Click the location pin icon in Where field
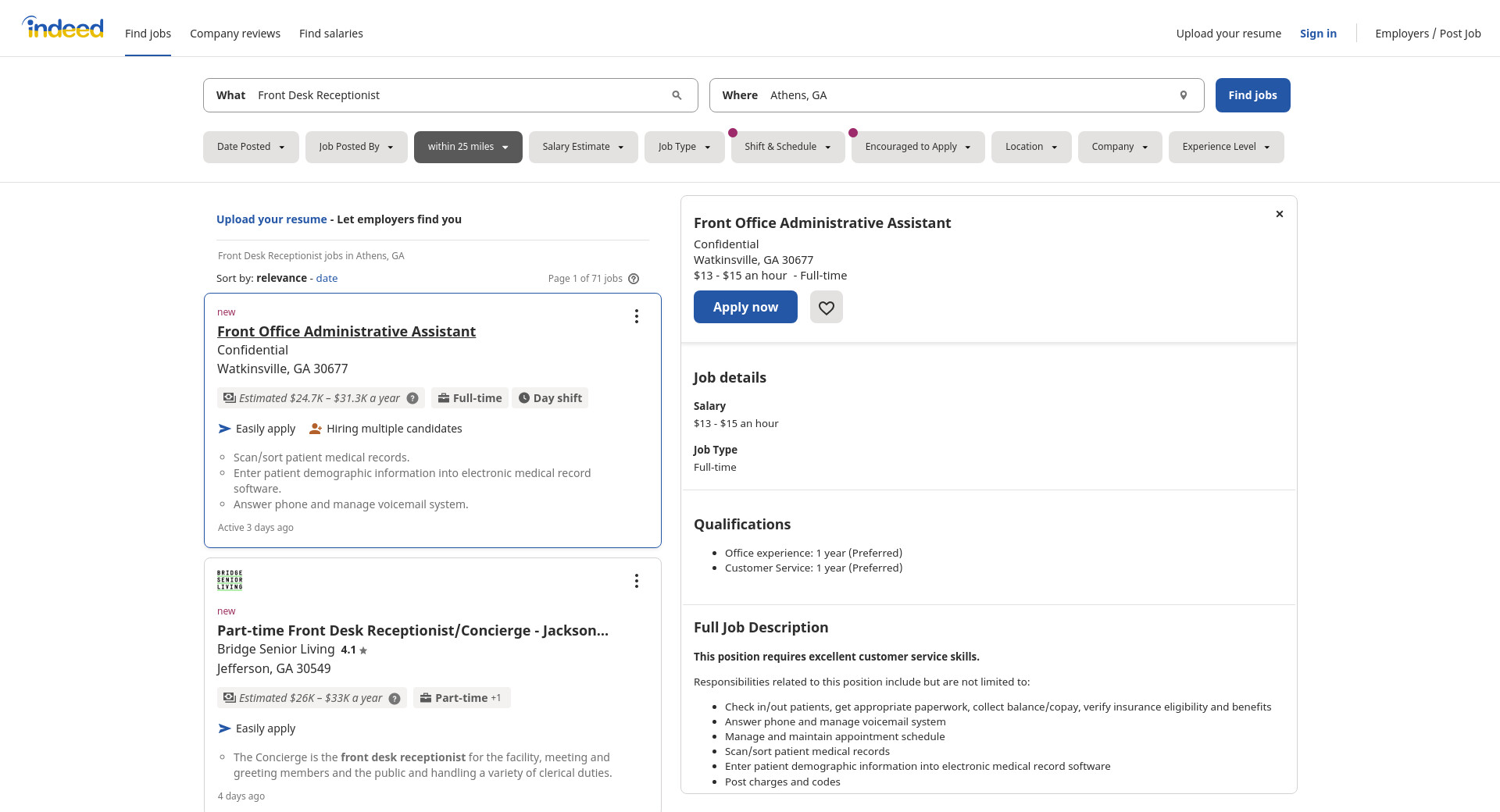This screenshot has width=1500, height=812. [1183, 95]
